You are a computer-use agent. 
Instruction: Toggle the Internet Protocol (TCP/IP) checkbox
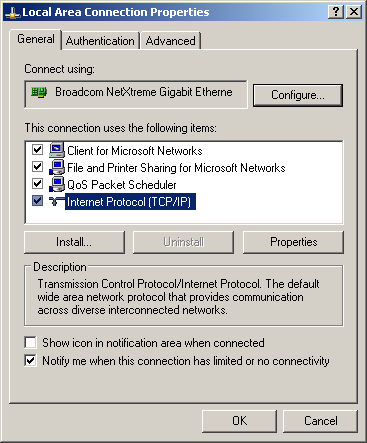pyautogui.click(x=37, y=201)
